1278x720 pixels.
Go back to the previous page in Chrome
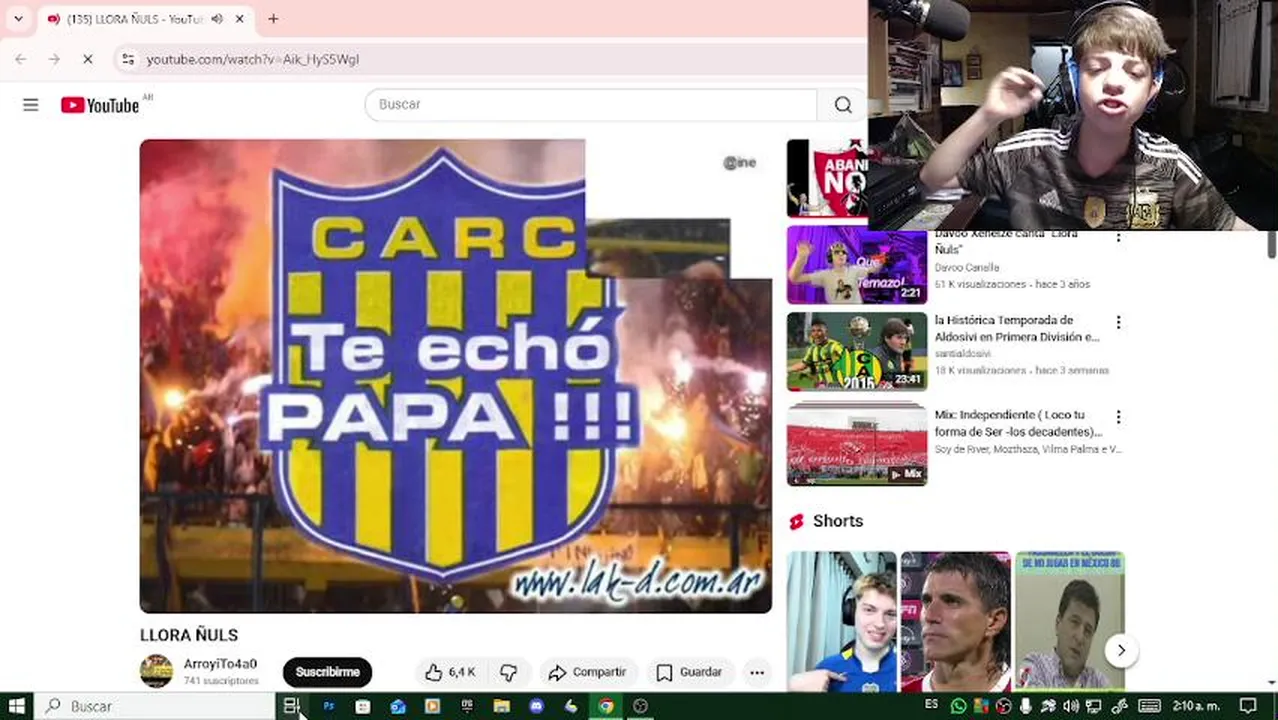[21, 59]
